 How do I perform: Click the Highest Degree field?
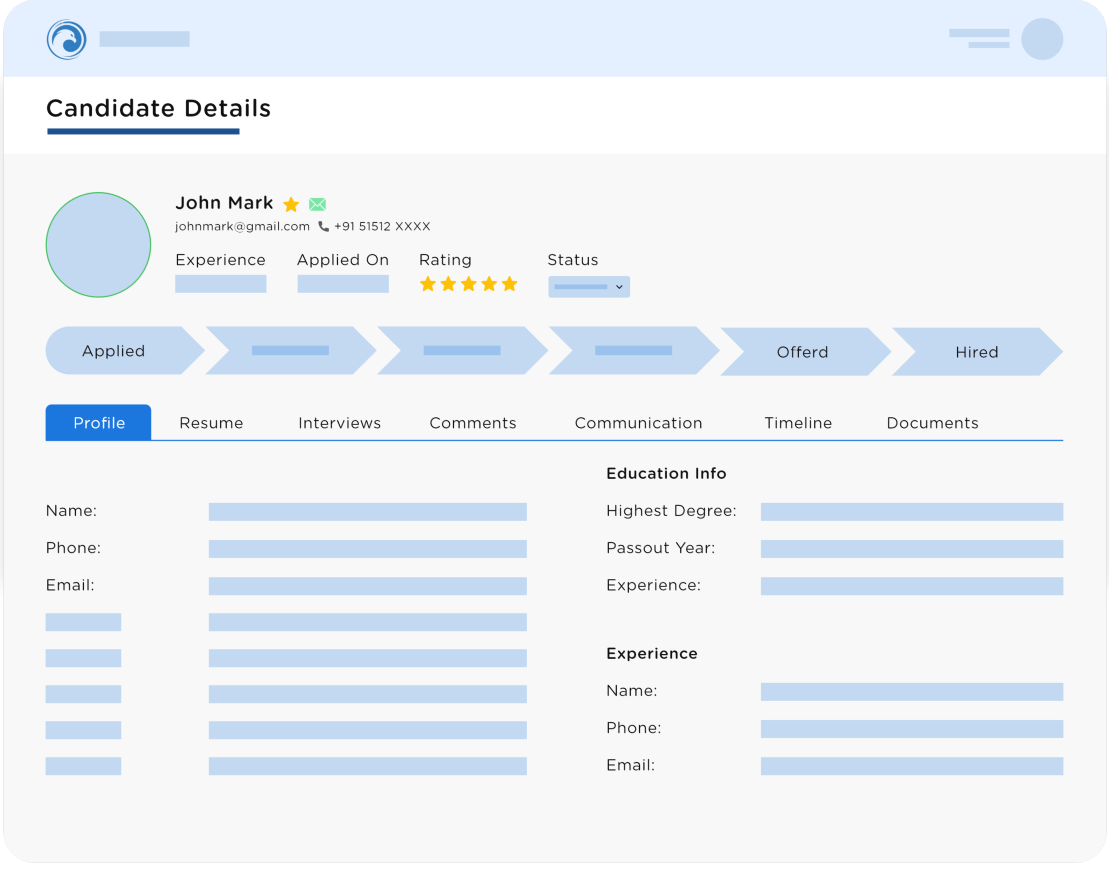click(911, 512)
